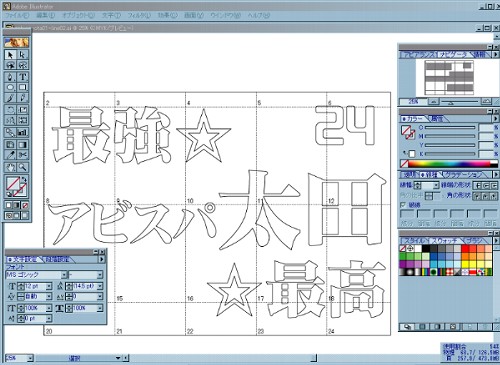Viewport: 500px width, 365px height.
Task: Click the Eyedropper tool
Action: pyautogui.click(x=10, y=155)
